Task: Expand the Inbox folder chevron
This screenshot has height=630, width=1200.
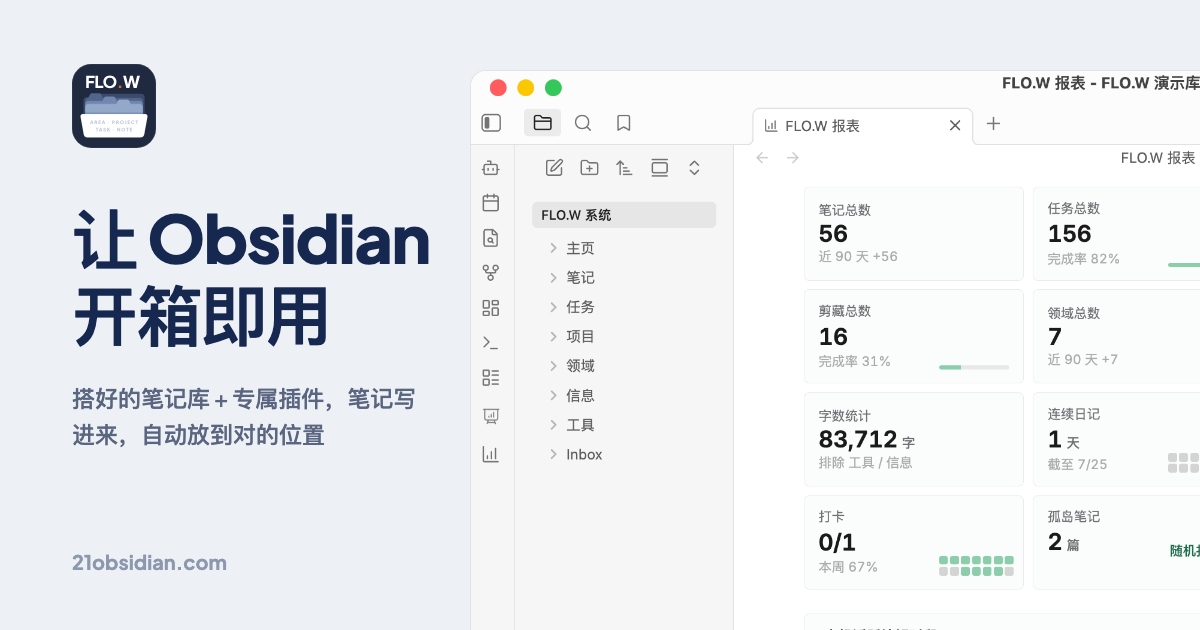Action: tap(553, 454)
